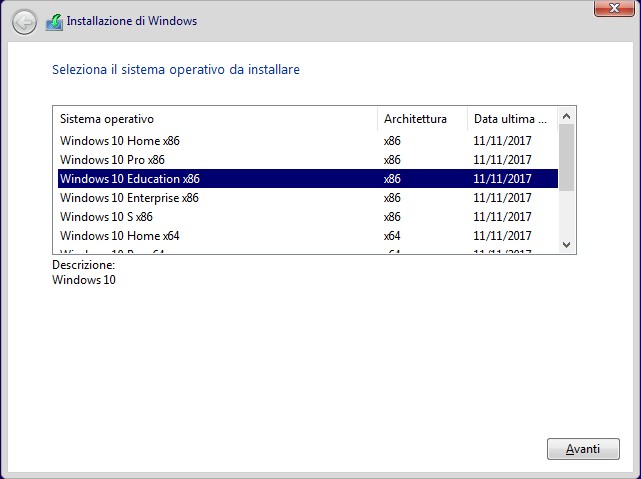Click the Windows setup icon in title bar
This screenshot has width=641, height=479.
[54, 22]
